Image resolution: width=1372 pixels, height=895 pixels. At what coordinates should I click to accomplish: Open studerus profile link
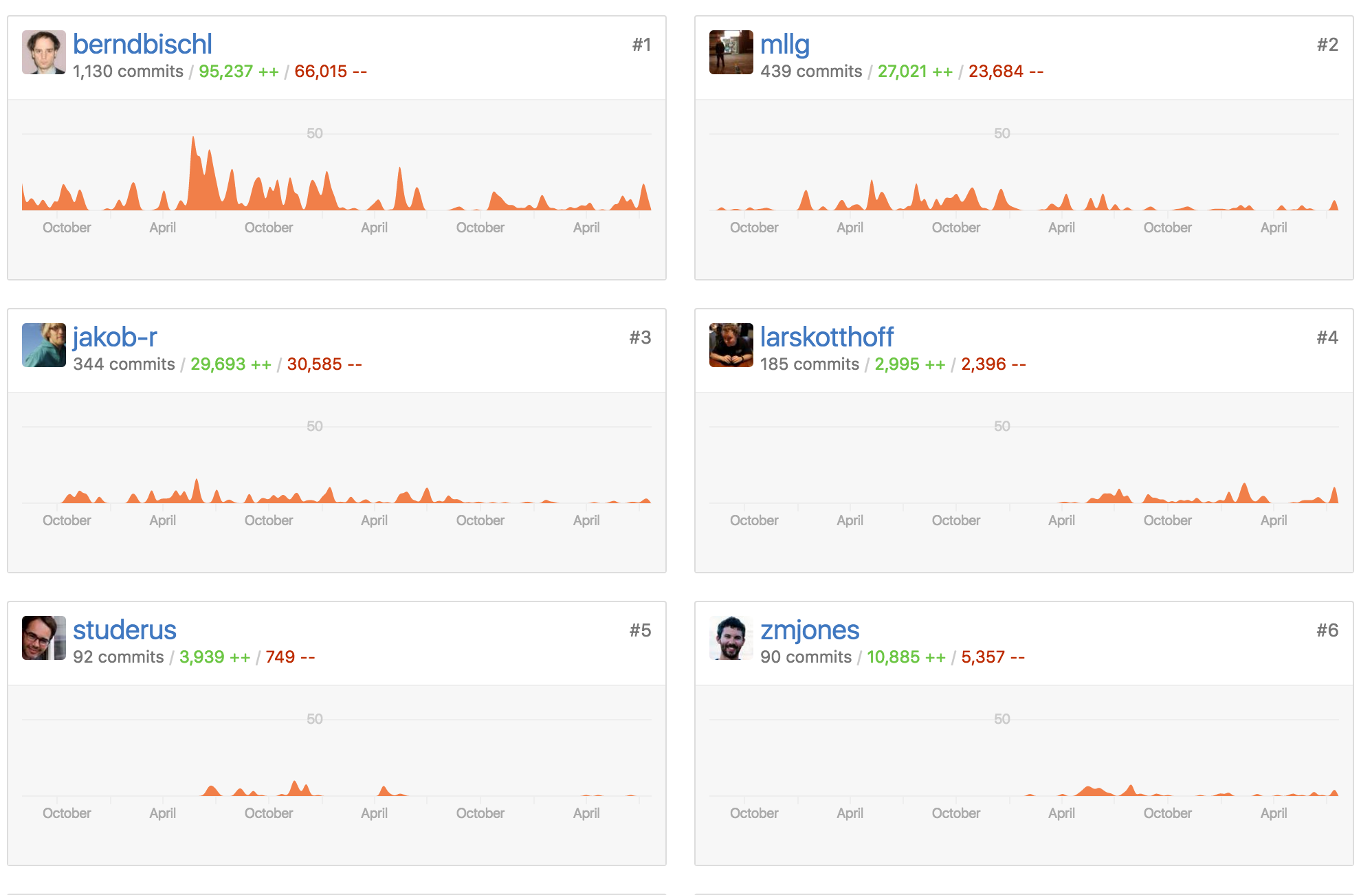124,630
